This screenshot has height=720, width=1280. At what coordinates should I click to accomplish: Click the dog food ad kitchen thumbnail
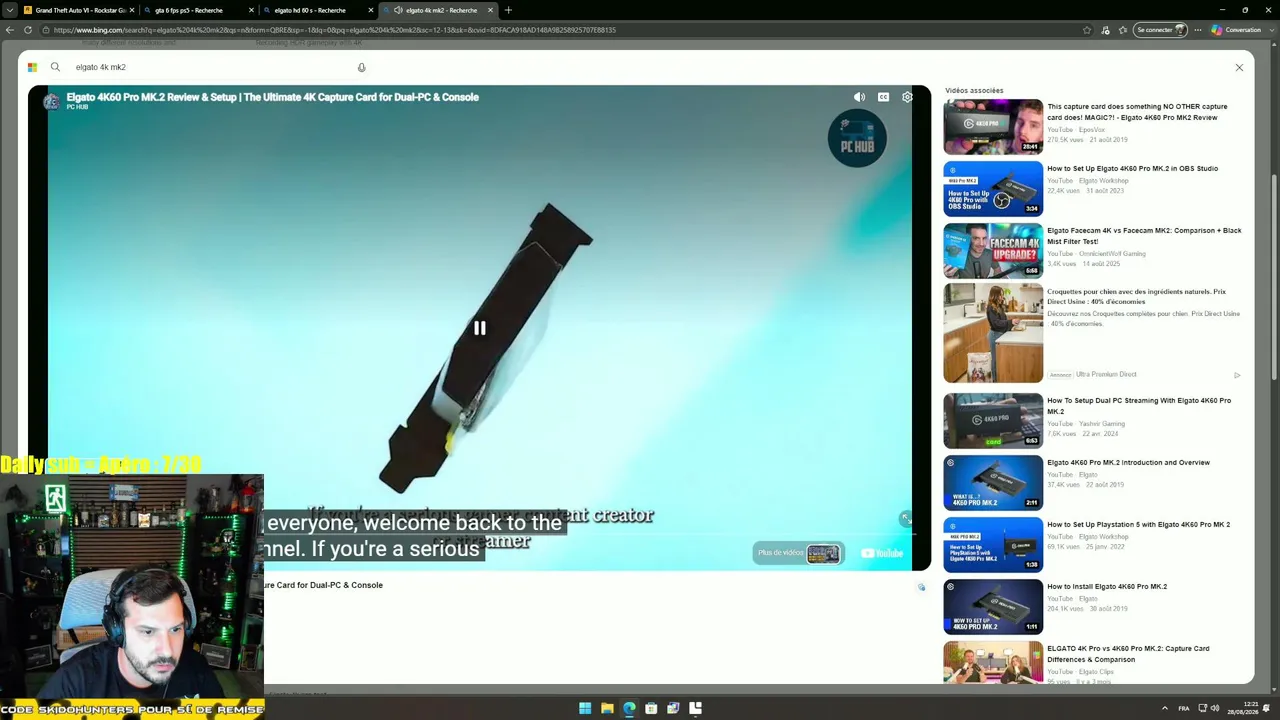[x=993, y=333]
